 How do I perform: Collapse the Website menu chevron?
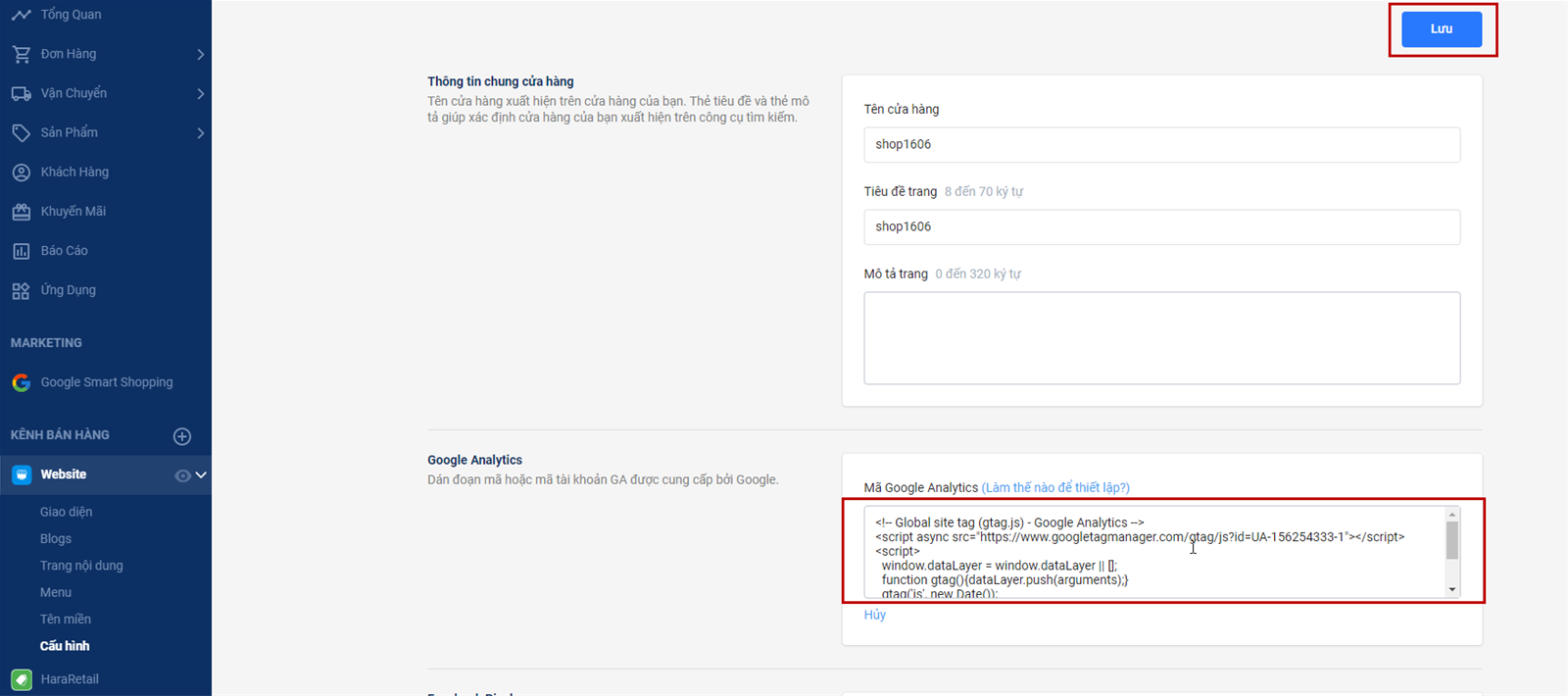(201, 475)
